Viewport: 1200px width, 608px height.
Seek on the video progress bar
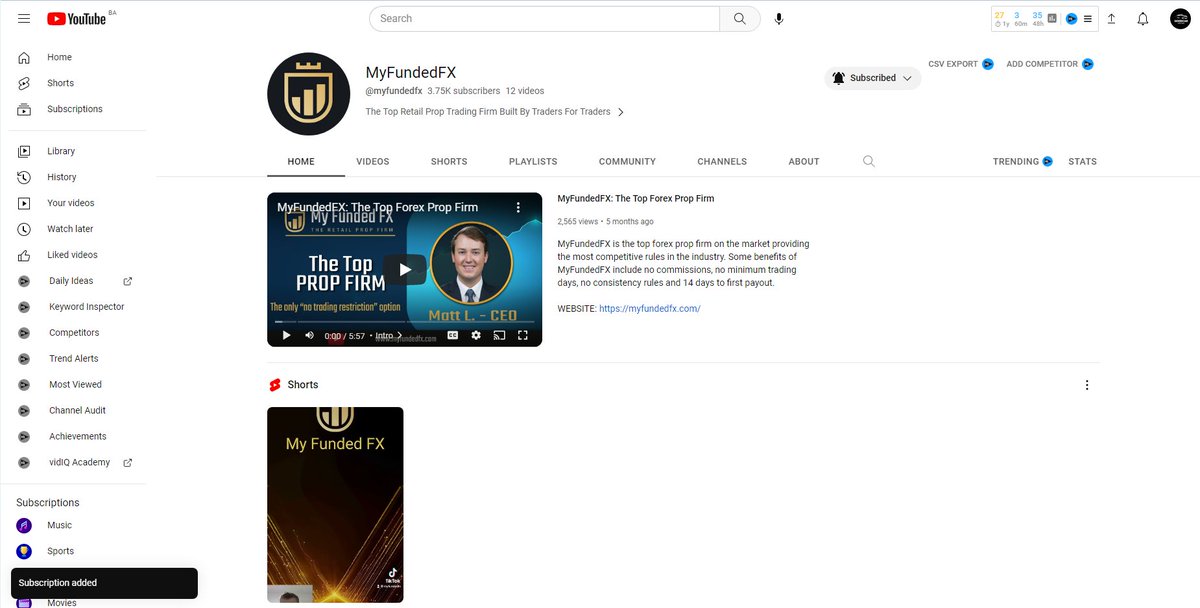pos(404,322)
